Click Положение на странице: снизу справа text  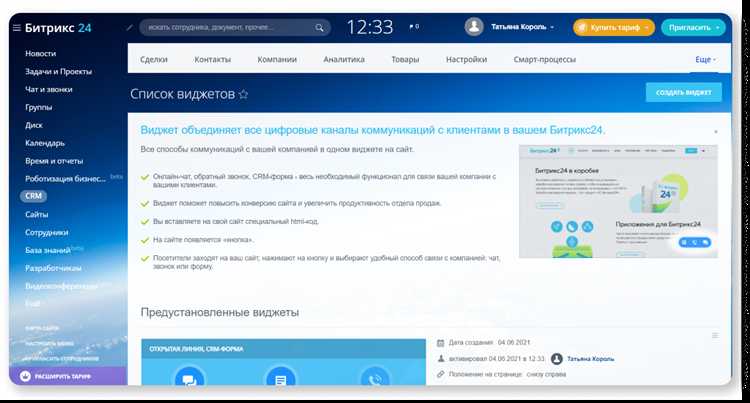[507, 374]
